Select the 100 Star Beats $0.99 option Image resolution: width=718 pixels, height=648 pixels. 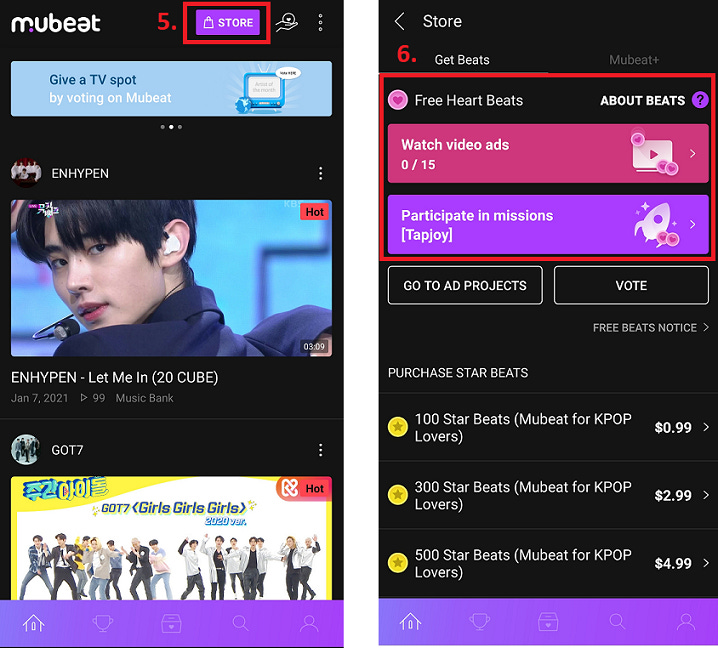(548, 427)
